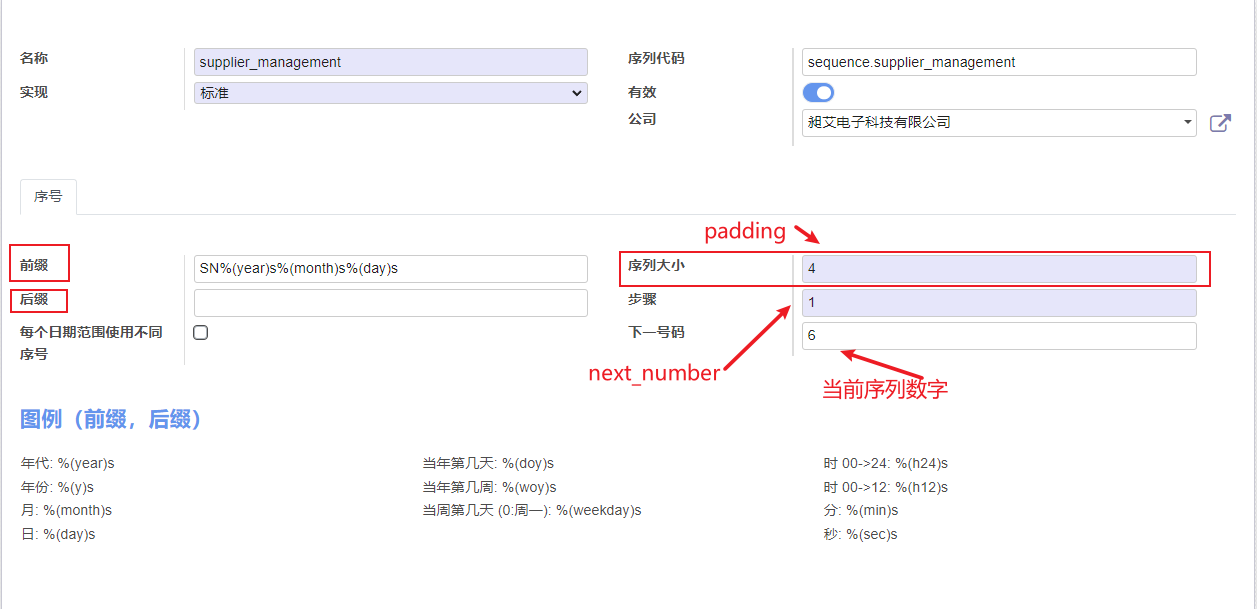Click the 下一号码 field showing 6
Screen dimensions: 1257x609
click(998, 335)
